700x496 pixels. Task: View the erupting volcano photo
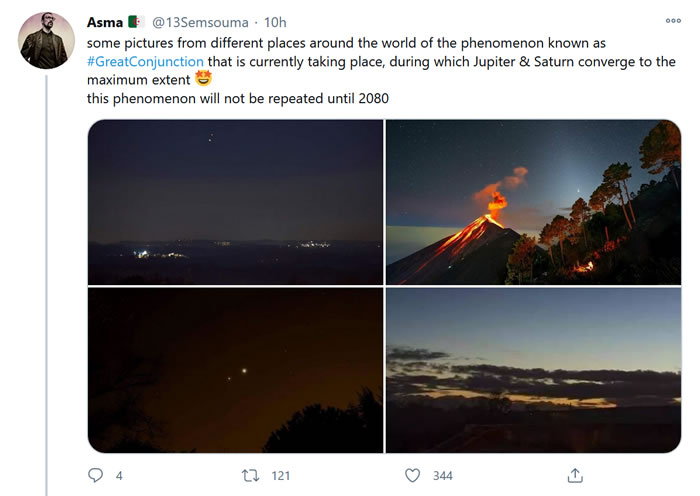point(533,202)
